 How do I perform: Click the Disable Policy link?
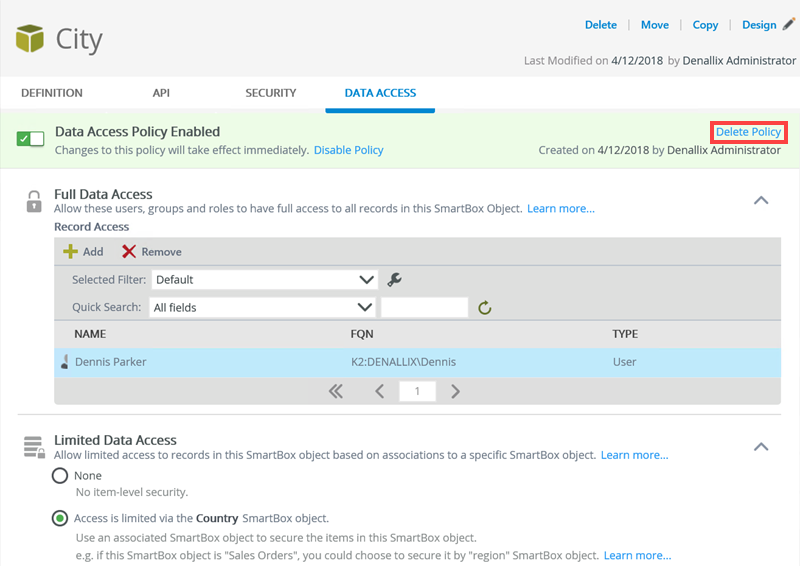click(348, 150)
